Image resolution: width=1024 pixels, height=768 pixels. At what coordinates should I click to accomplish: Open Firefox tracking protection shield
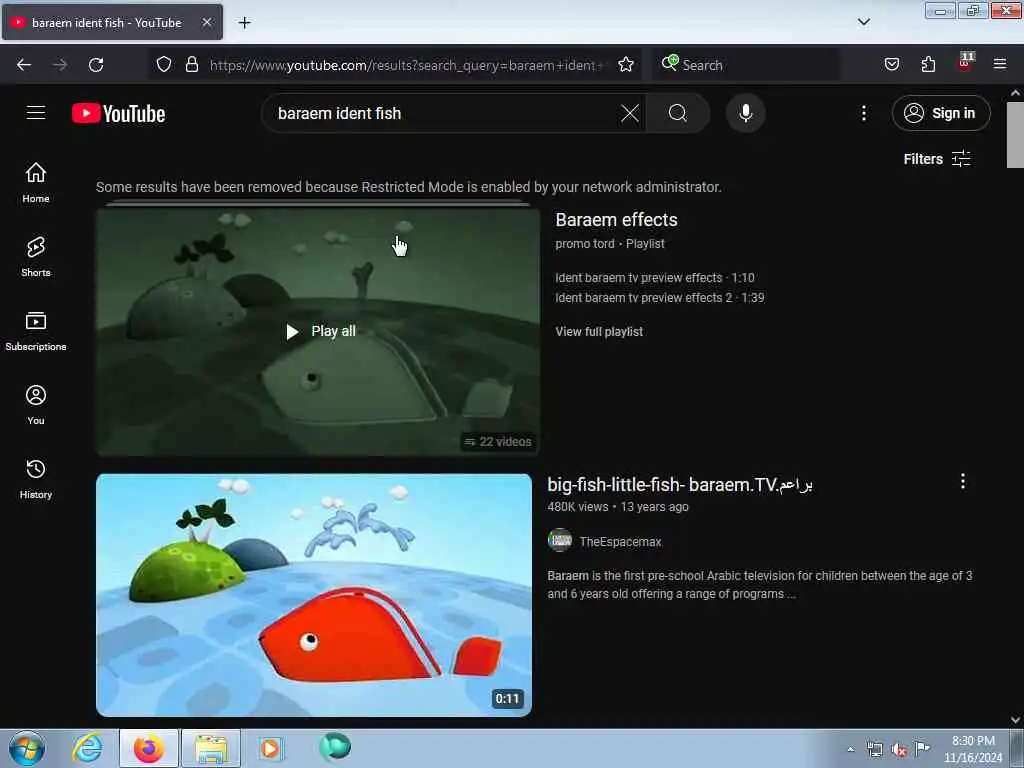[x=164, y=65]
